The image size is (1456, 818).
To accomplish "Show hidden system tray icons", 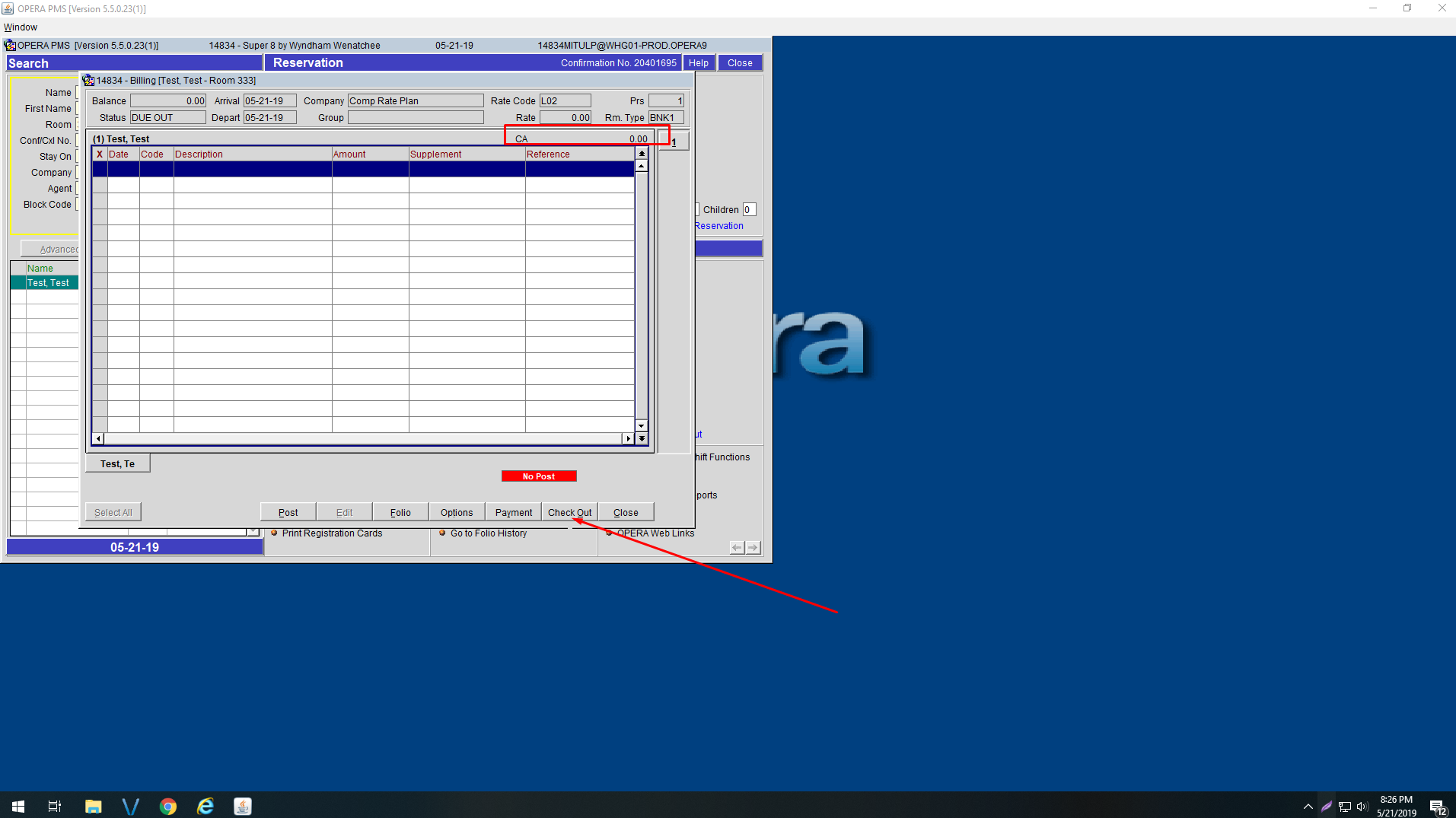I will point(1308,807).
